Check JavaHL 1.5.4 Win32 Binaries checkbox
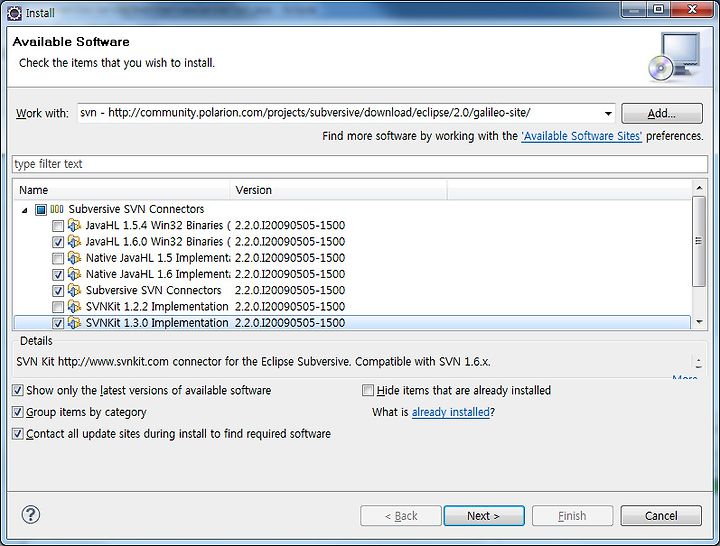This screenshot has height=546, width=720. (x=58, y=226)
